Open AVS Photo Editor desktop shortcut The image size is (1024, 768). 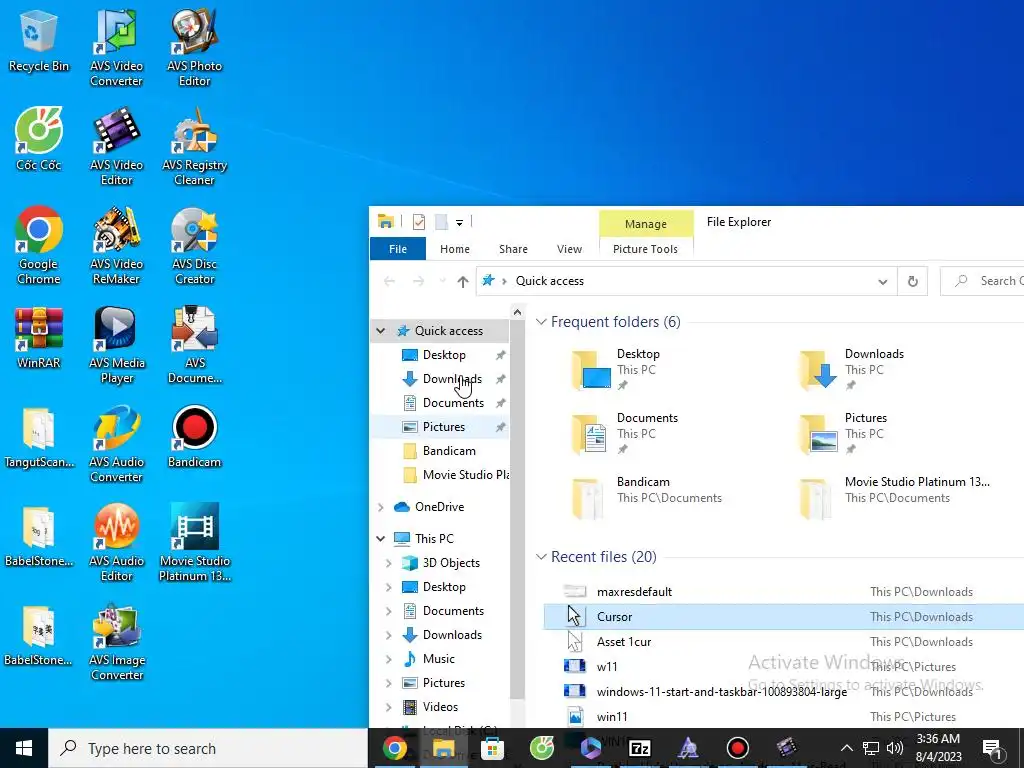pyautogui.click(x=194, y=49)
